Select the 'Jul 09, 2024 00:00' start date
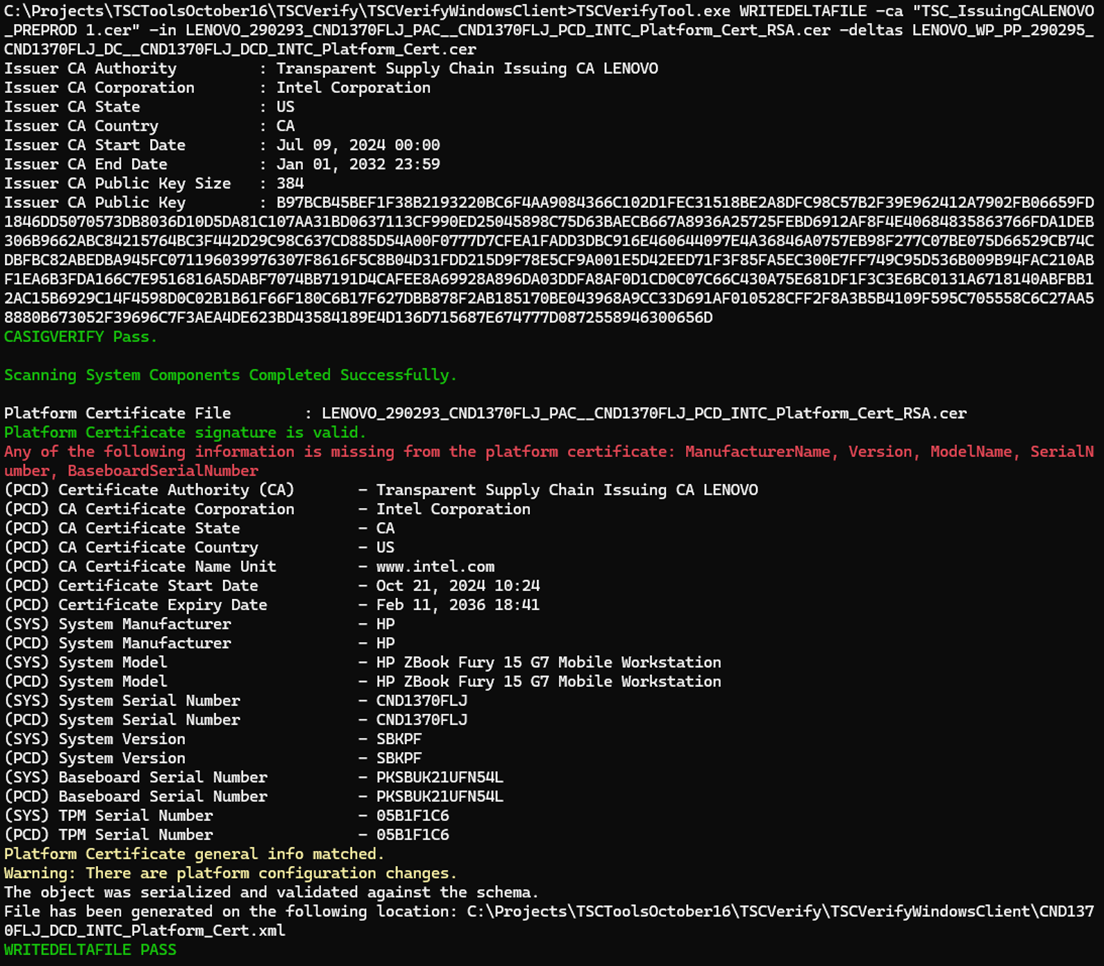The image size is (1104, 966). pyautogui.click(x=358, y=145)
